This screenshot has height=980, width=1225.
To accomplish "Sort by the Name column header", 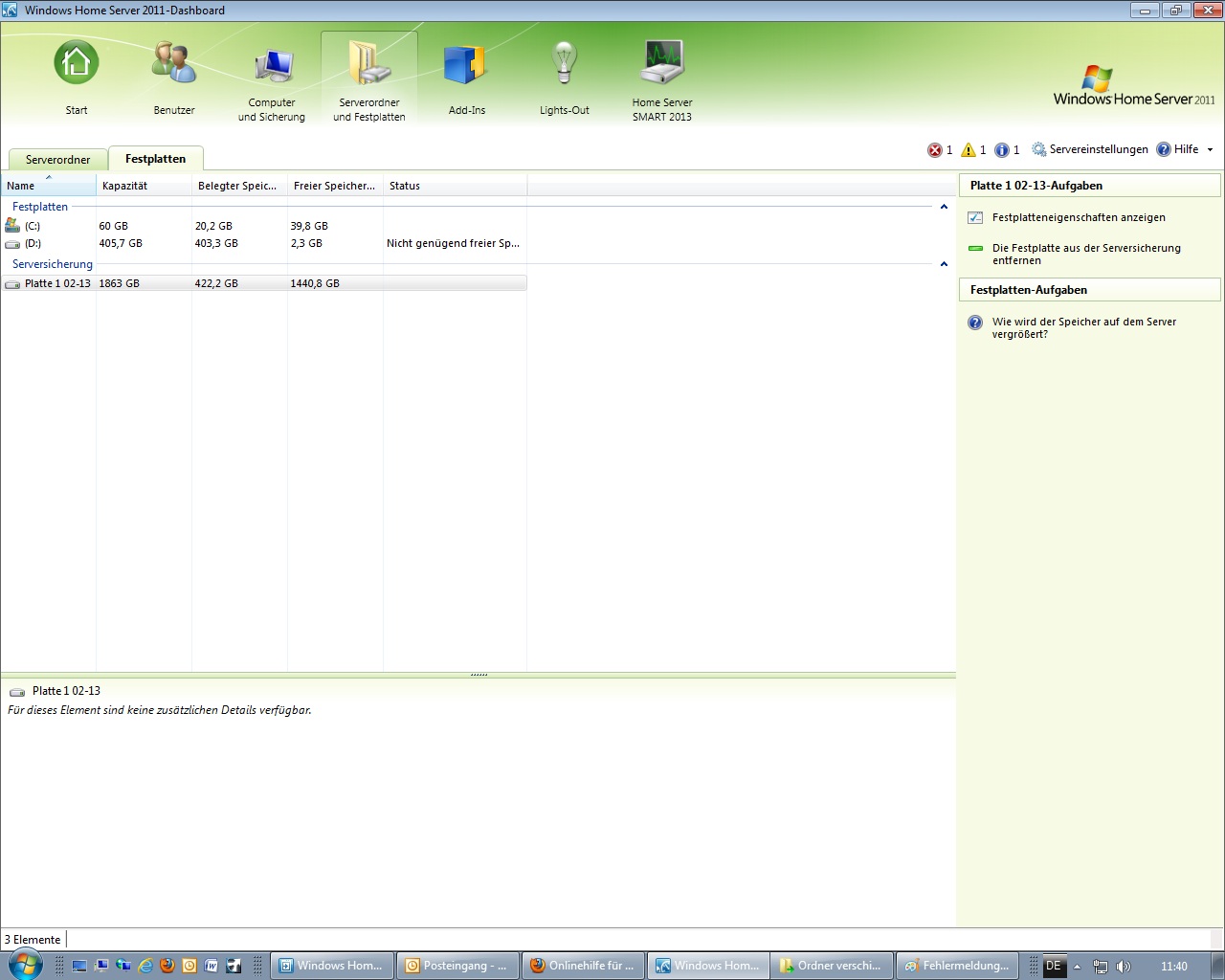I will 49,186.
